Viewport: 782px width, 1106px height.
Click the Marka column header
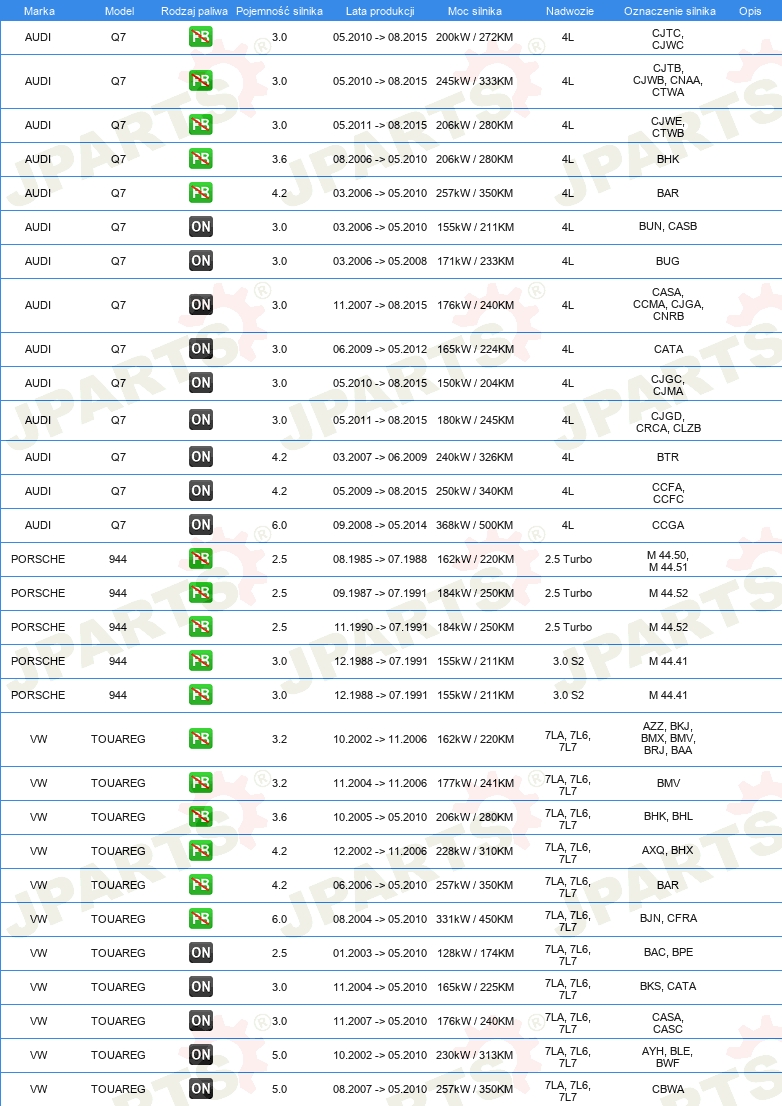tap(39, 11)
